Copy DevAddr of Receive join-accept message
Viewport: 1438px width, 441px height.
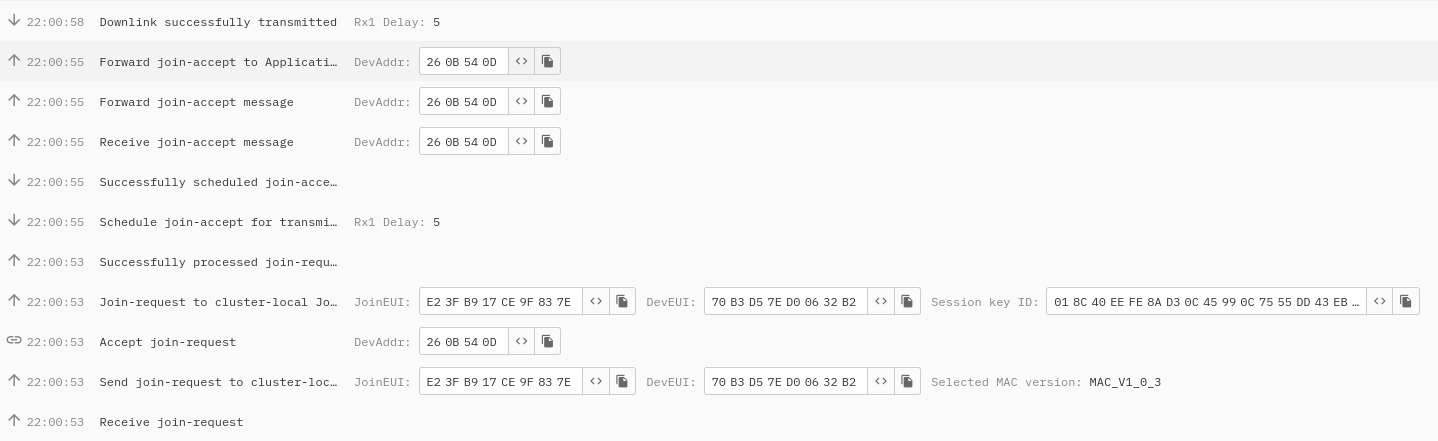click(x=547, y=142)
